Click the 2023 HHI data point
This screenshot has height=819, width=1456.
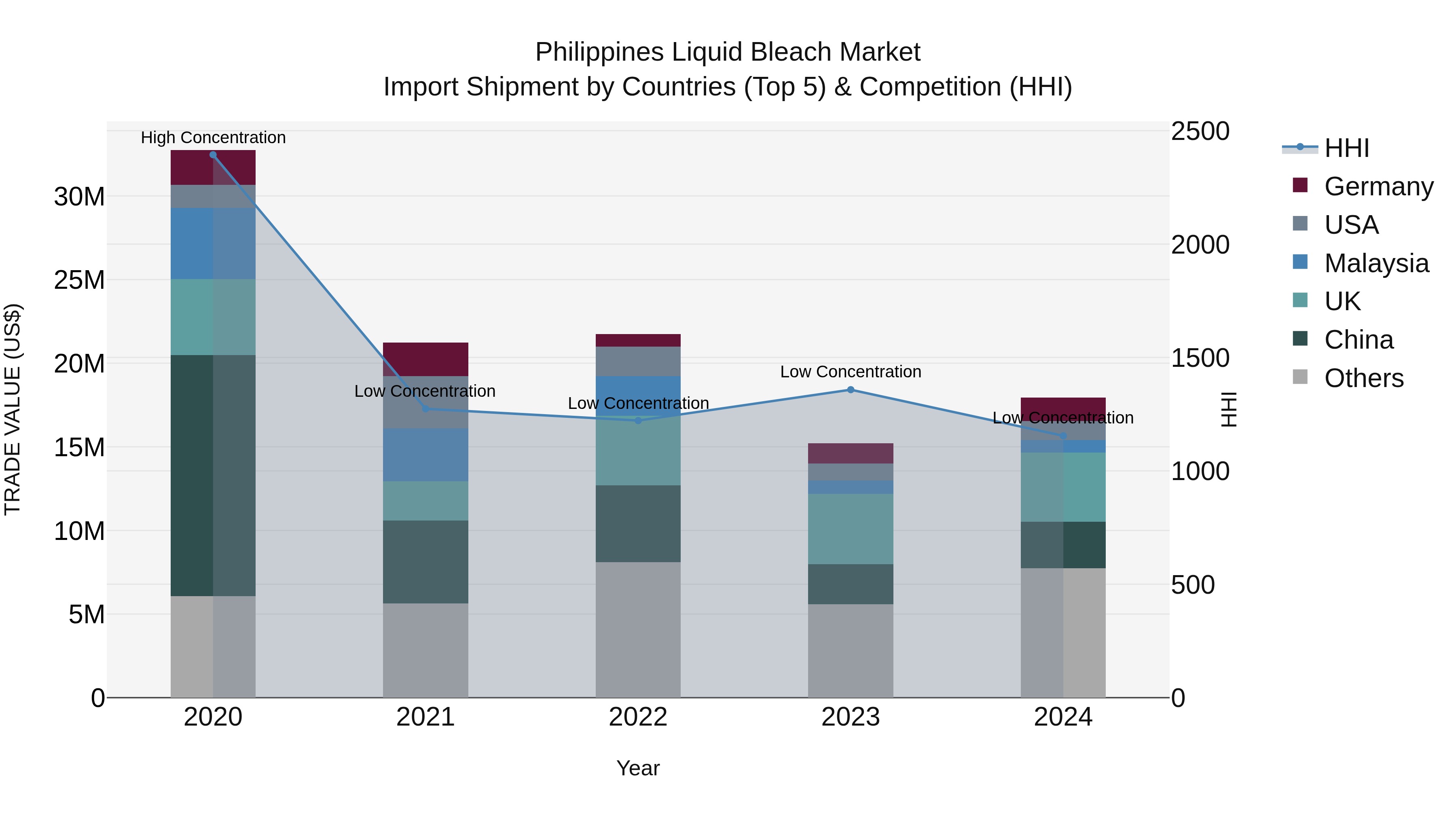pos(851,389)
